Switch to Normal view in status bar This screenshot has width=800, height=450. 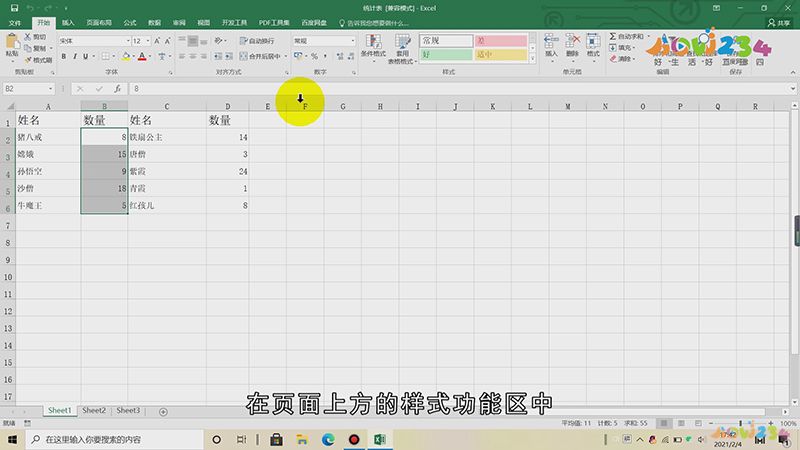click(663, 423)
